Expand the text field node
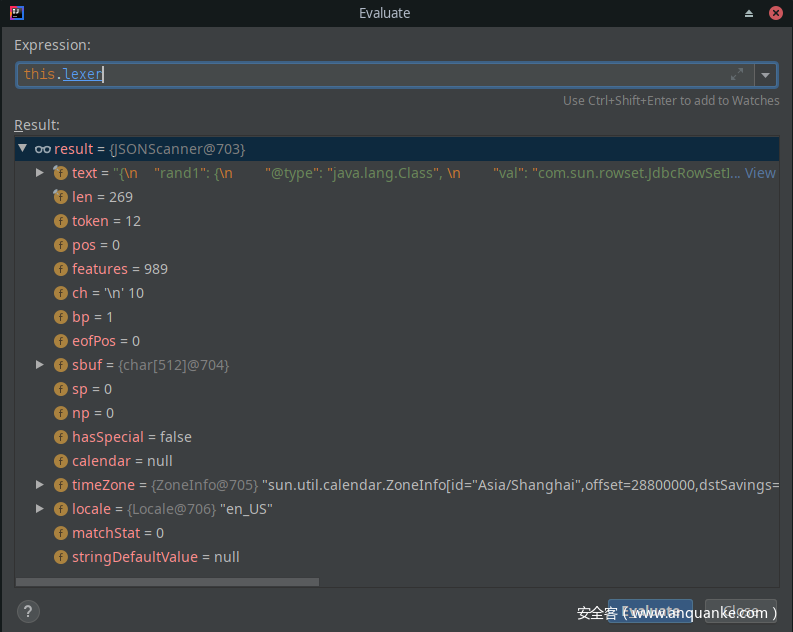The image size is (793, 632). pyautogui.click(x=40, y=173)
